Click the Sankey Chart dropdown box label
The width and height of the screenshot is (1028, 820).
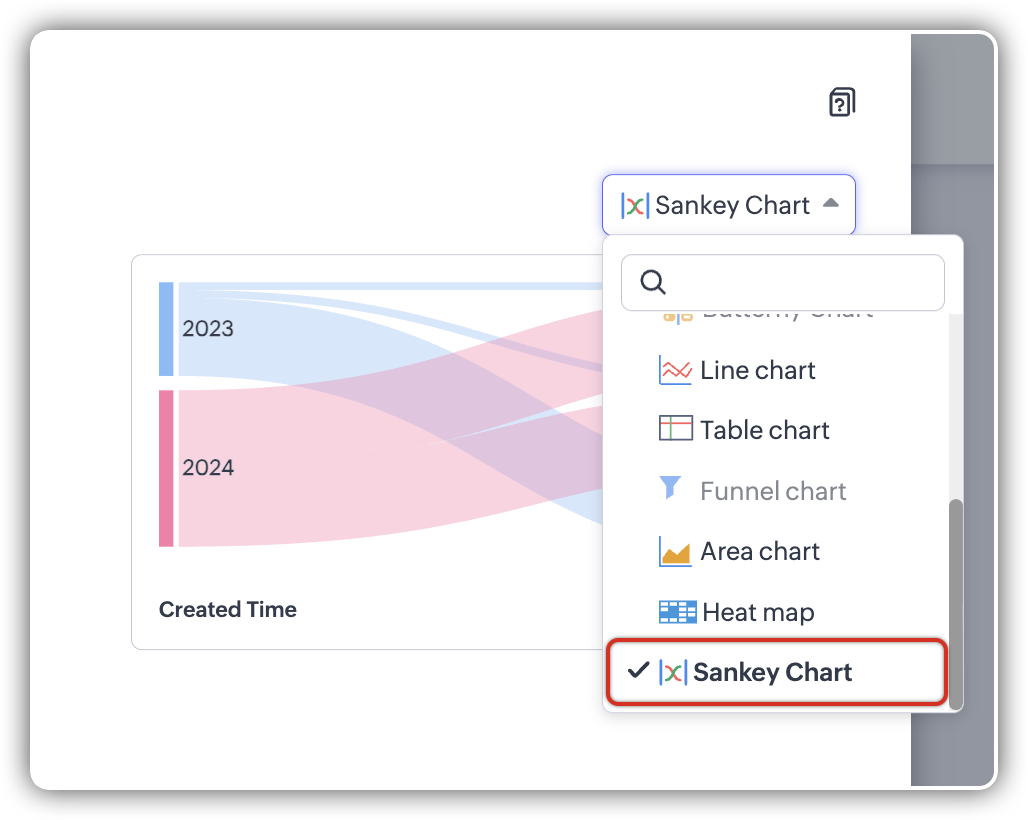[x=732, y=206]
